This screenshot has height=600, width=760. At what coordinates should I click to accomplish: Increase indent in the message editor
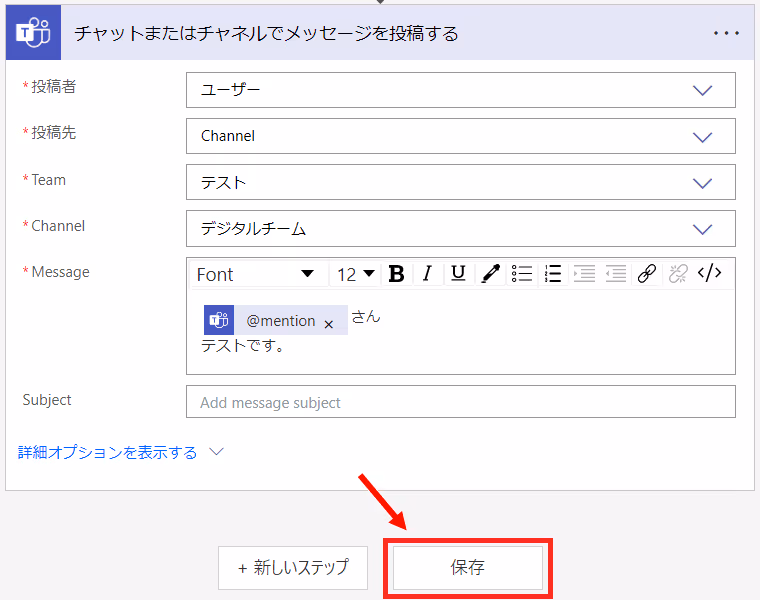(585, 274)
